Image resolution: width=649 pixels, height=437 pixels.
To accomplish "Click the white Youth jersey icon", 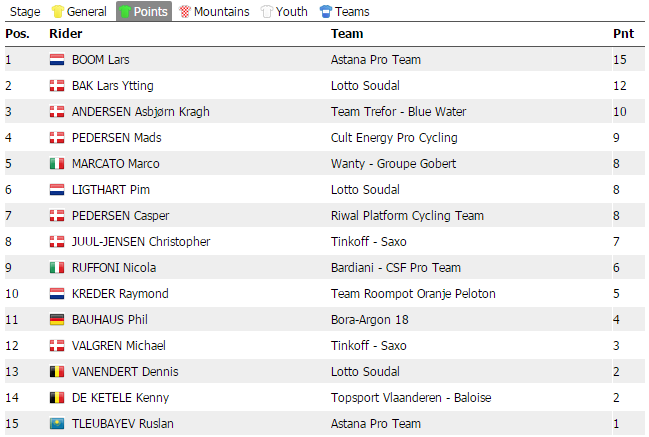I will coord(267,12).
